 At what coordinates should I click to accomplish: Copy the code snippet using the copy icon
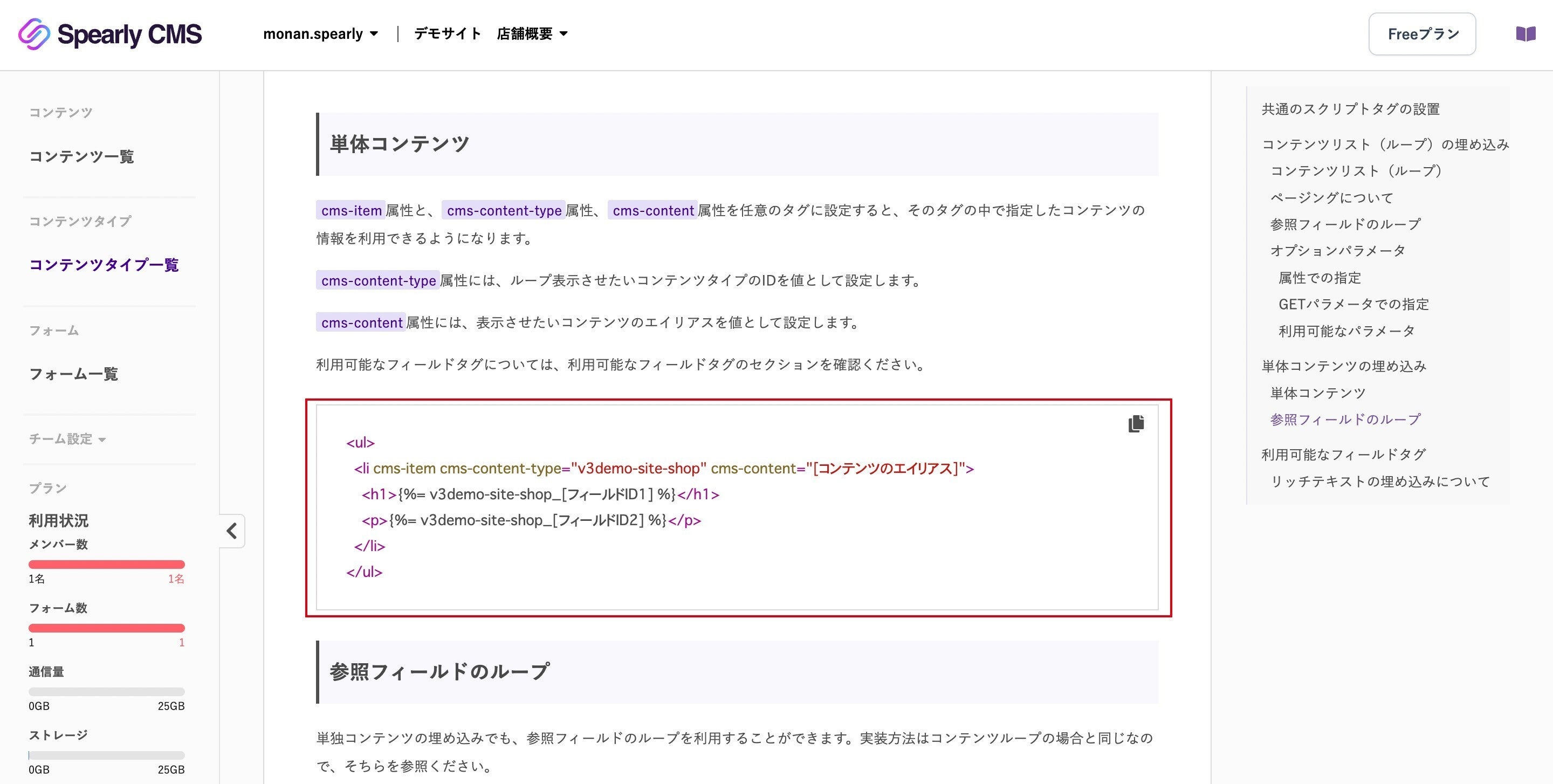1136,423
